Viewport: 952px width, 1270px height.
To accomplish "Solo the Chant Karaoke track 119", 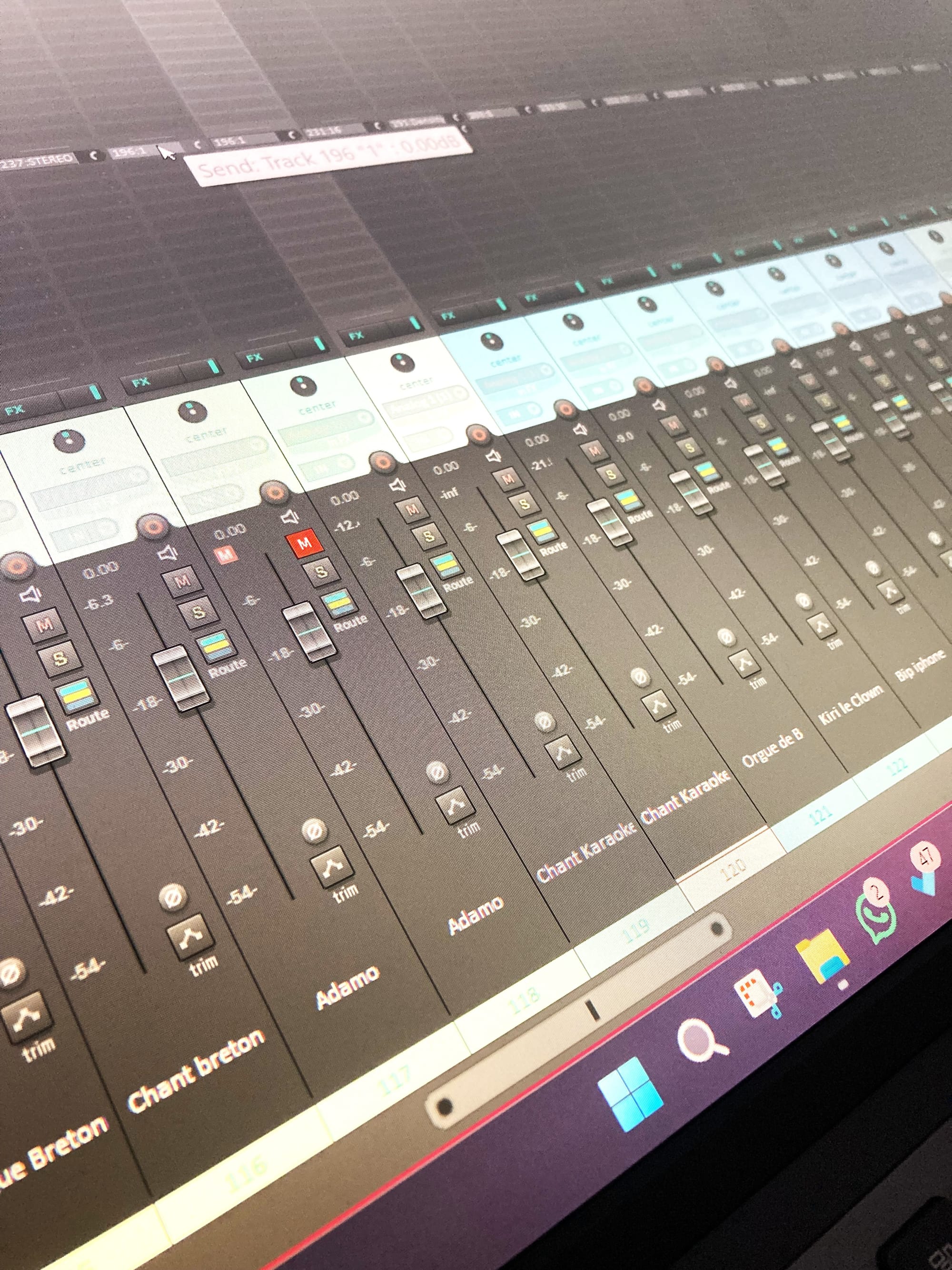I will point(428,536).
